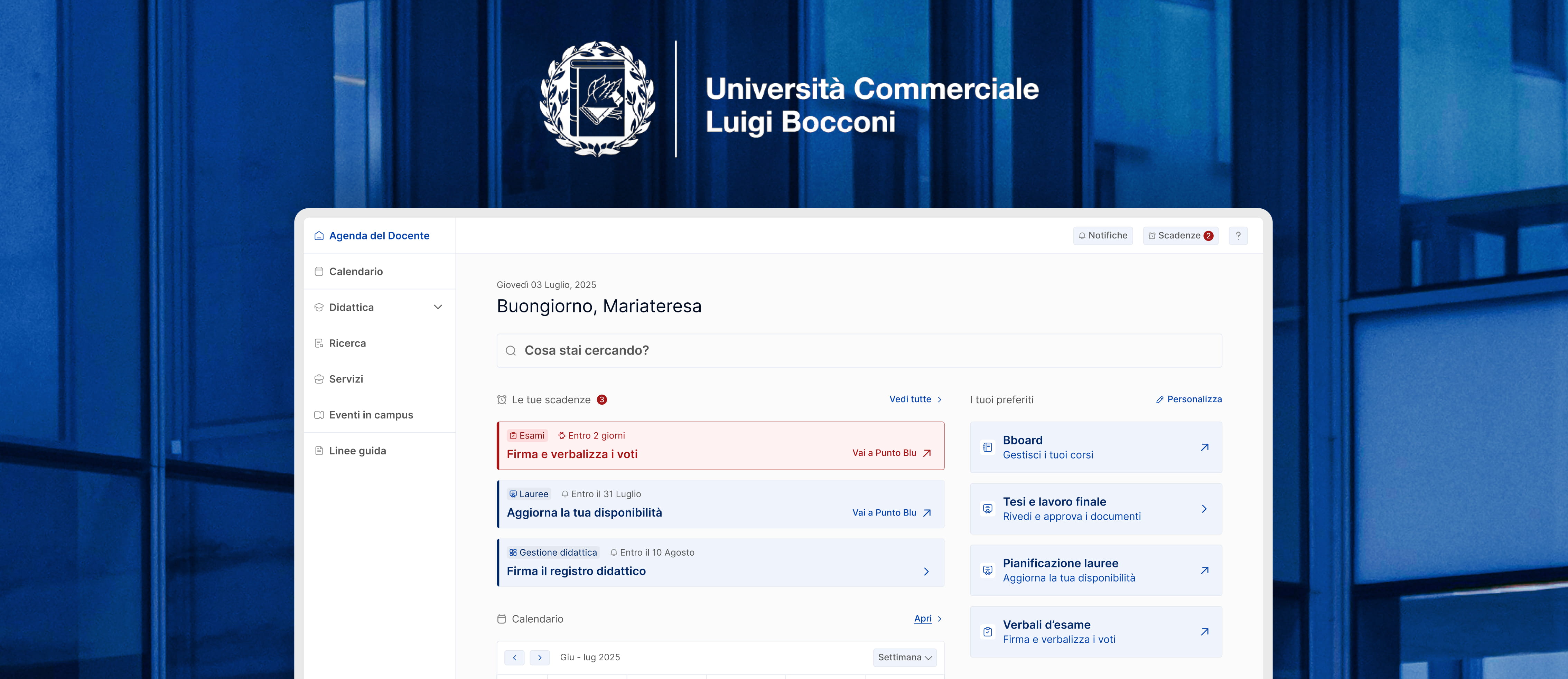
Task: Click the Gestisci i tuoi corsi subtitle
Action: pyautogui.click(x=1048, y=455)
